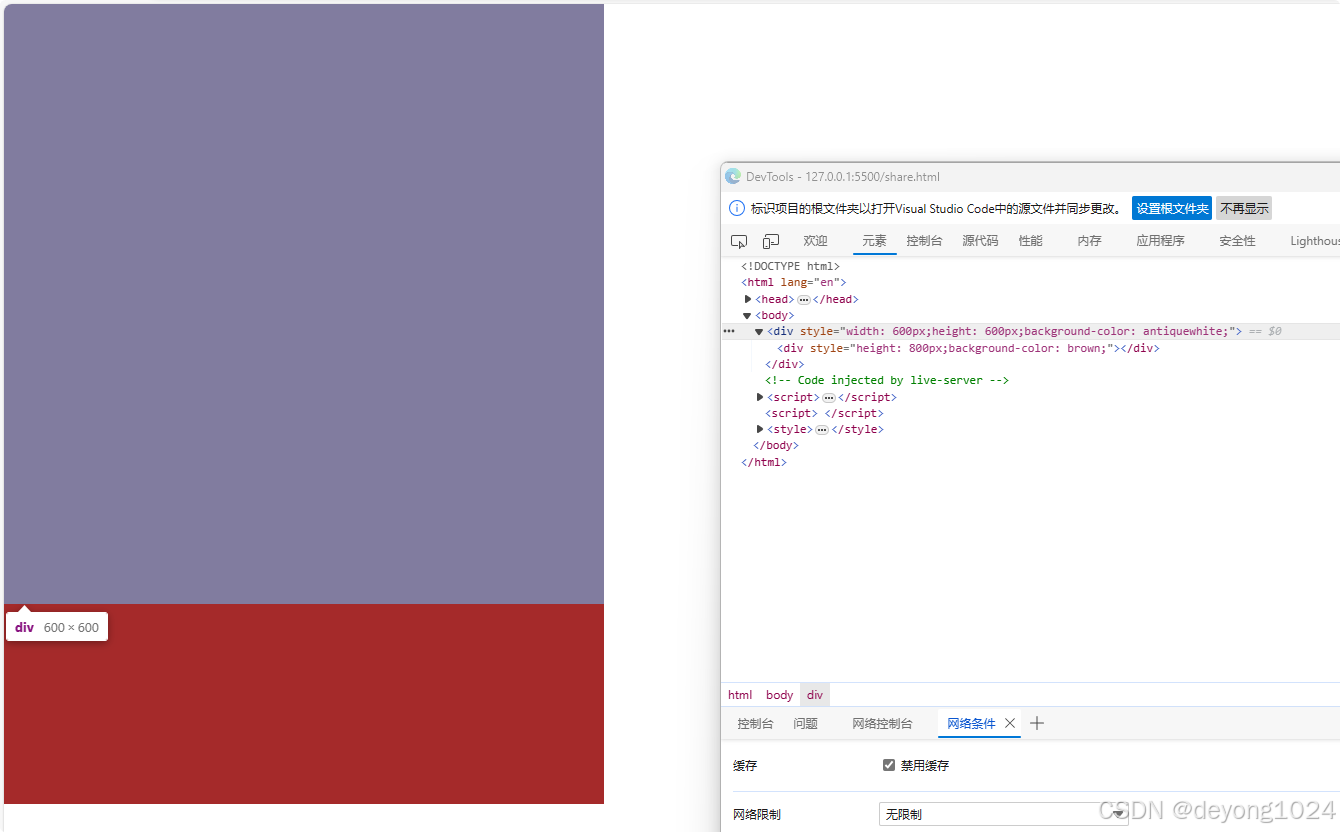Click the brown div region on page

[304, 704]
